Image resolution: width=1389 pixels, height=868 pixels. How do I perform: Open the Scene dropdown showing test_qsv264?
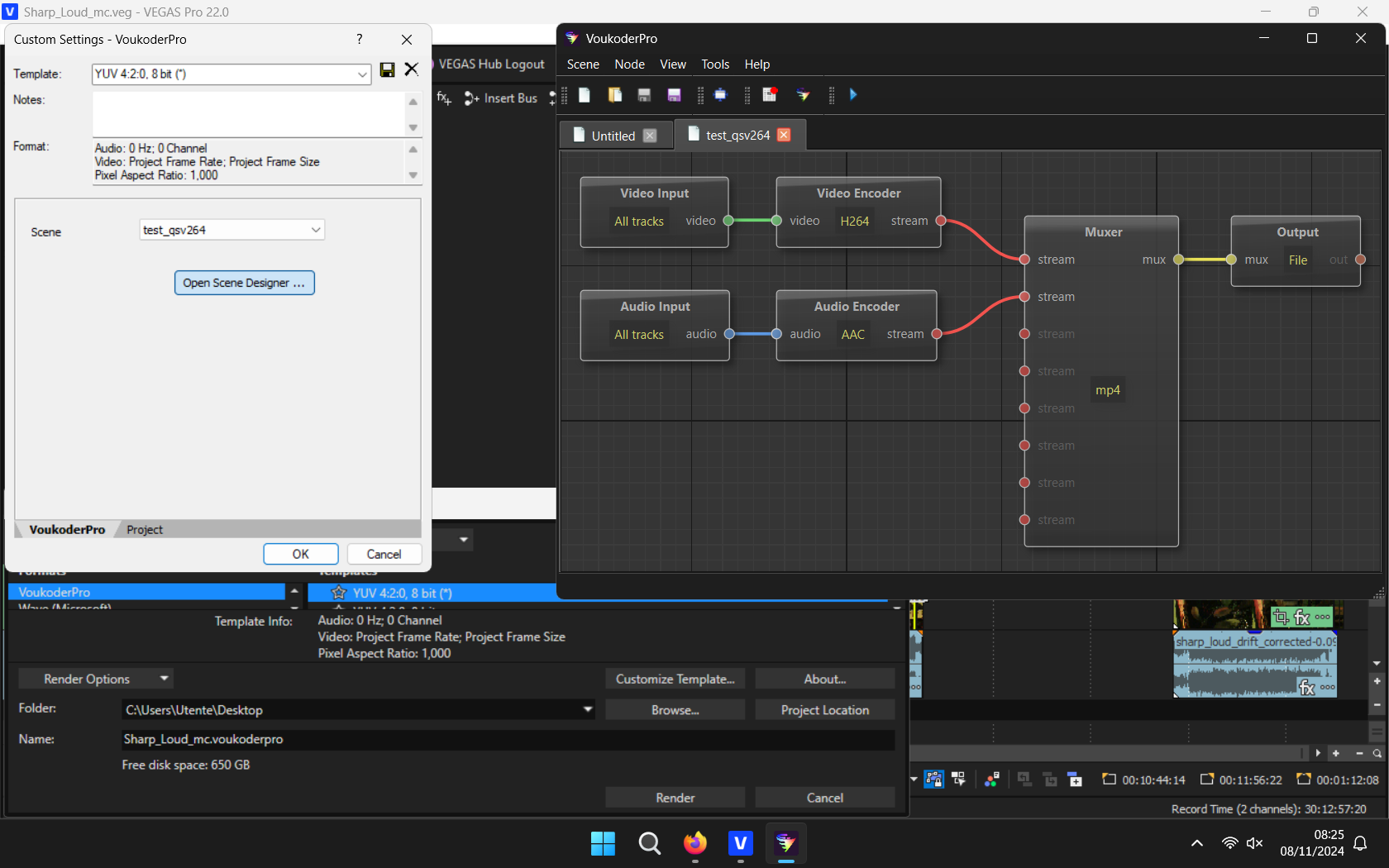tap(315, 230)
